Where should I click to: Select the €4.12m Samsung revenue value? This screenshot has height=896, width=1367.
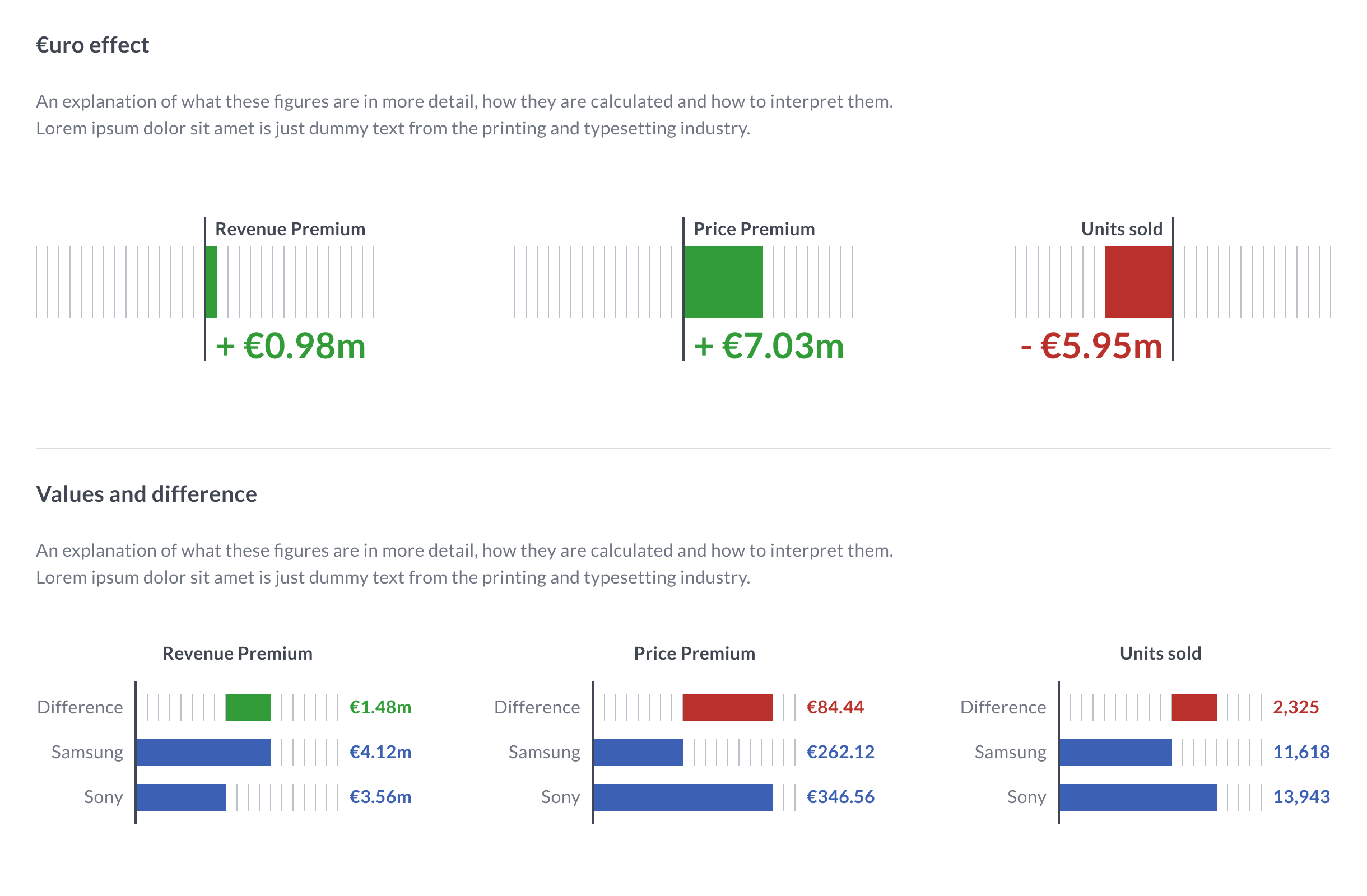pos(380,752)
